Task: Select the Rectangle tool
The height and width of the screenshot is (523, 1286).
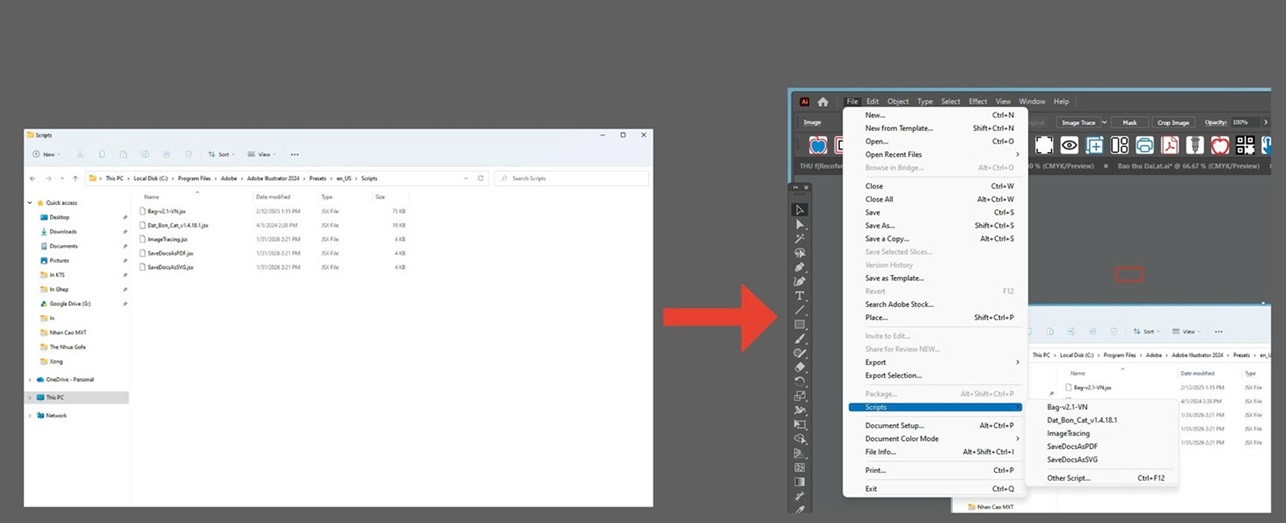Action: (800, 325)
